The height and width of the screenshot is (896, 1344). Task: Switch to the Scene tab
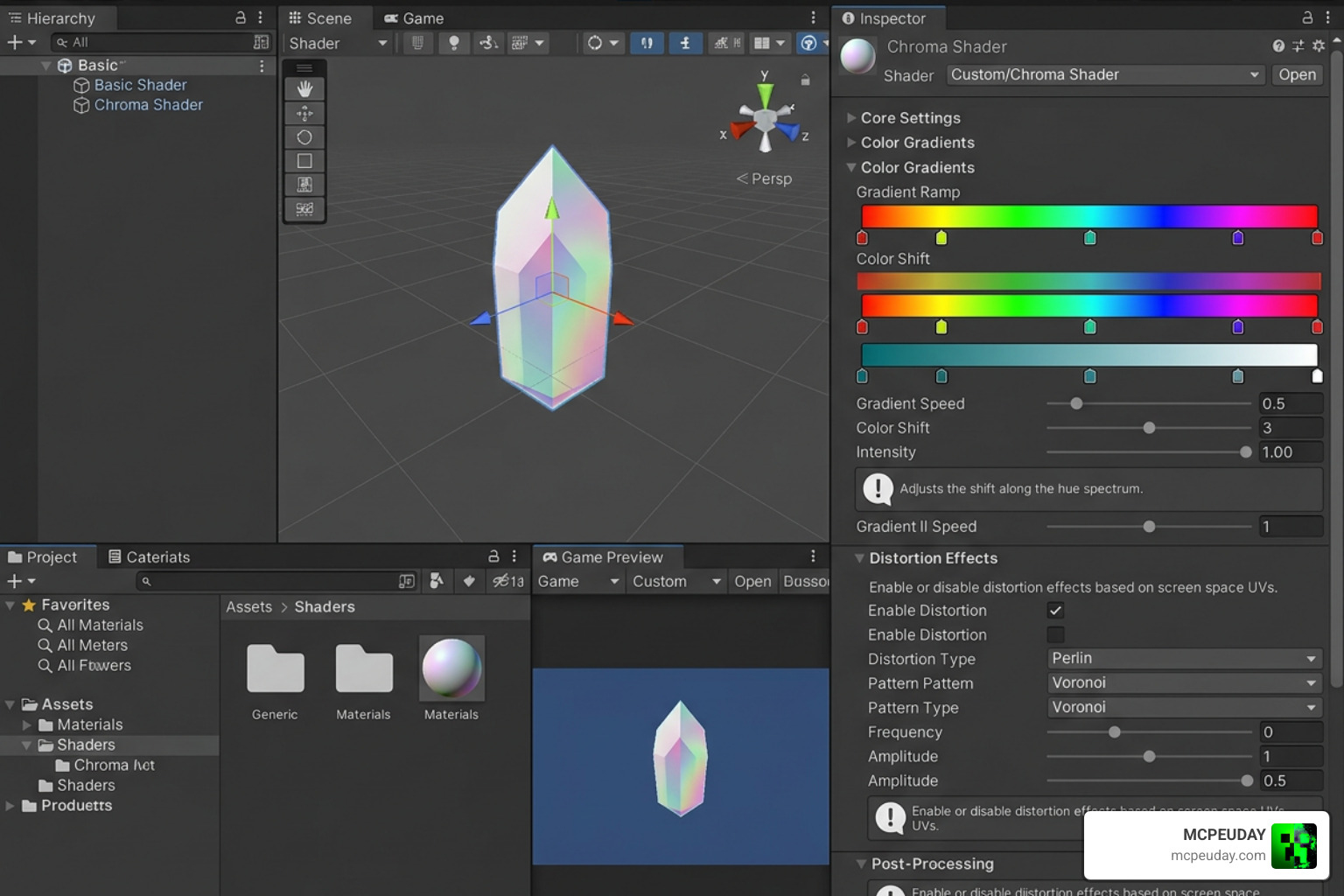tap(320, 18)
